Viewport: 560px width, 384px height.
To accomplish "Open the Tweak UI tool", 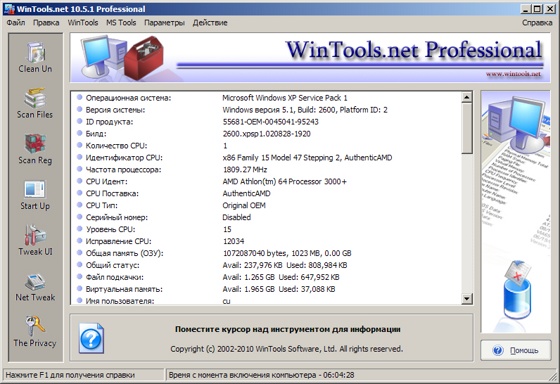I will tap(35, 240).
